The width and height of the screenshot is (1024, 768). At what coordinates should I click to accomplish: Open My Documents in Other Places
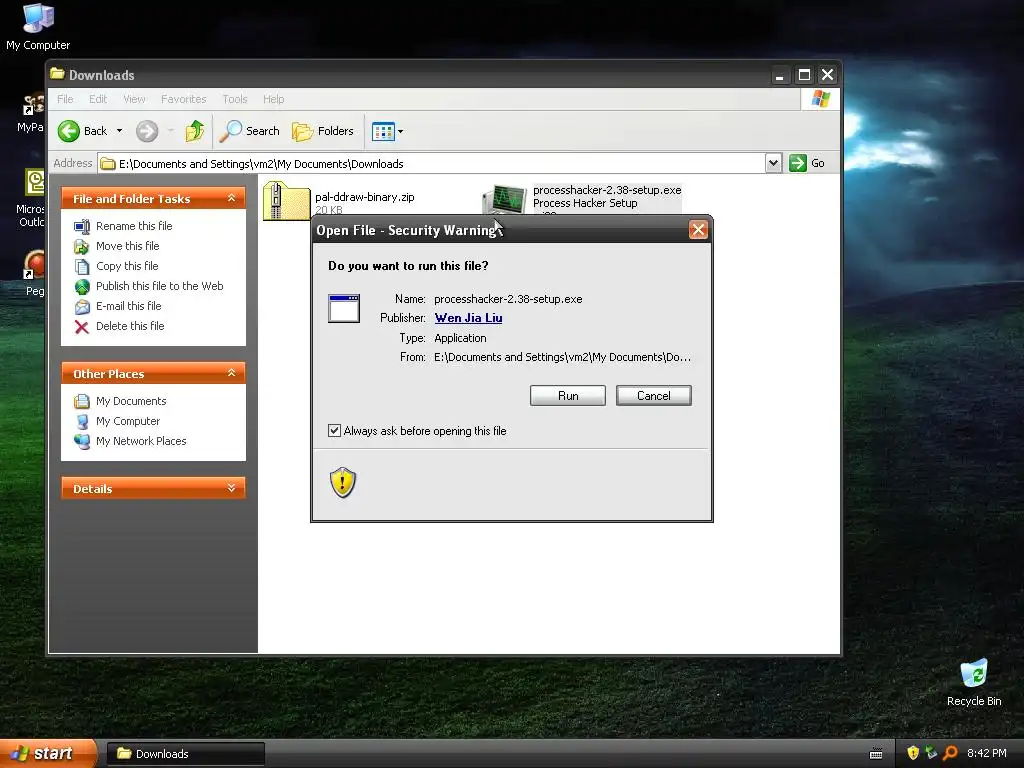[131, 401]
